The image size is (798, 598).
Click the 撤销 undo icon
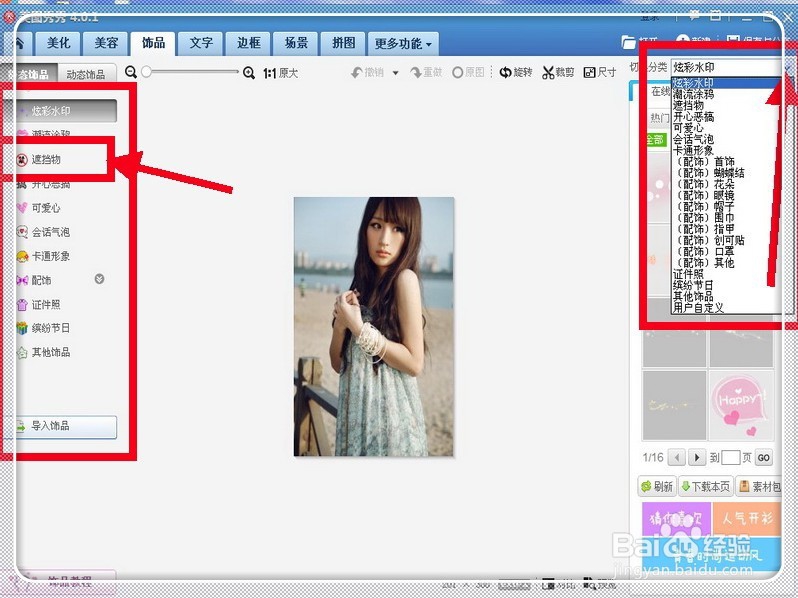tap(357, 73)
